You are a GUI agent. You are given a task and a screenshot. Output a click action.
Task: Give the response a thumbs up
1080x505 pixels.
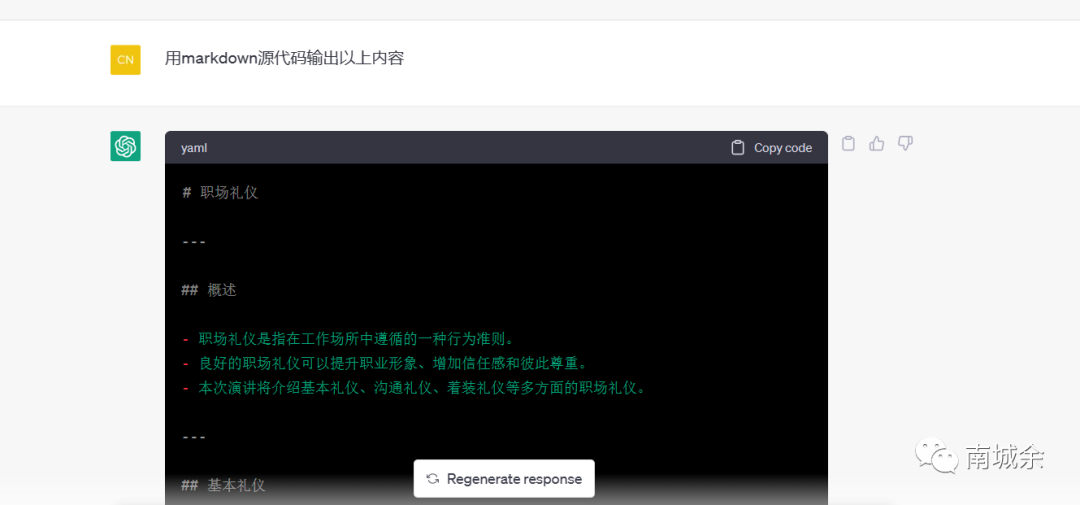pos(877,144)
